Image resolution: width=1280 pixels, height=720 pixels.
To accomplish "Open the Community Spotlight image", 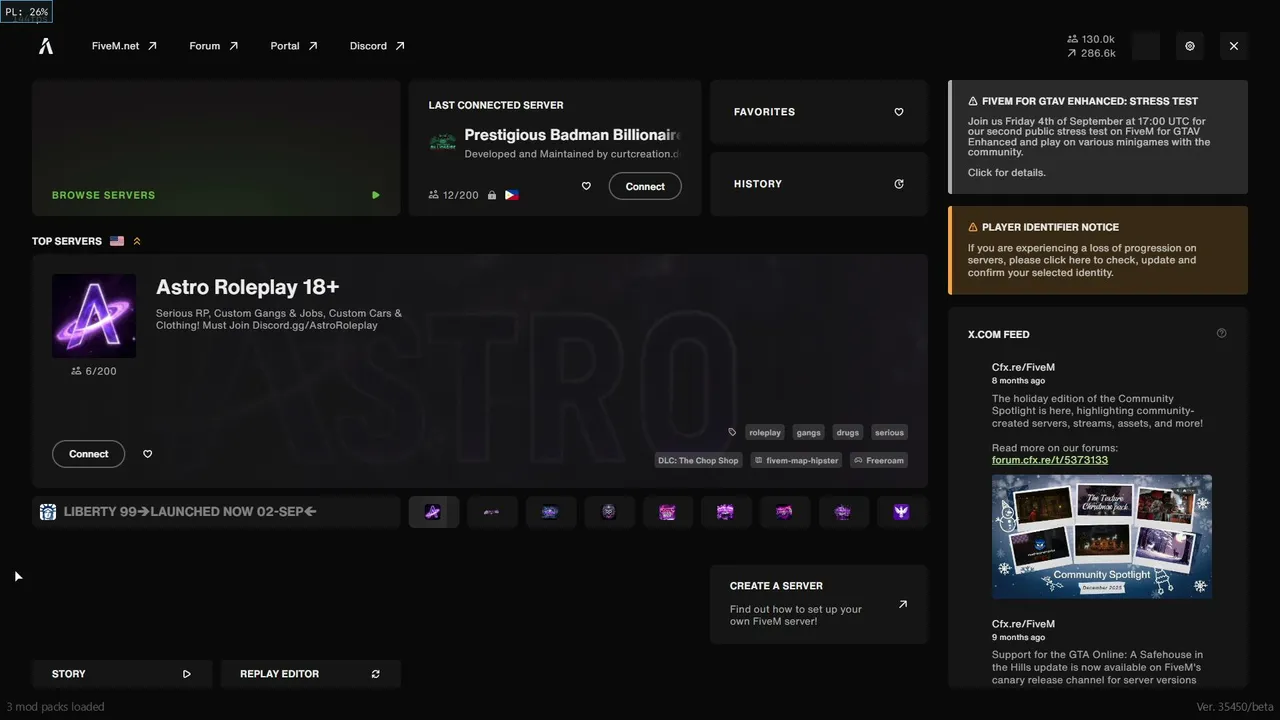I will pyautogui.click(x=1102, y=537).
